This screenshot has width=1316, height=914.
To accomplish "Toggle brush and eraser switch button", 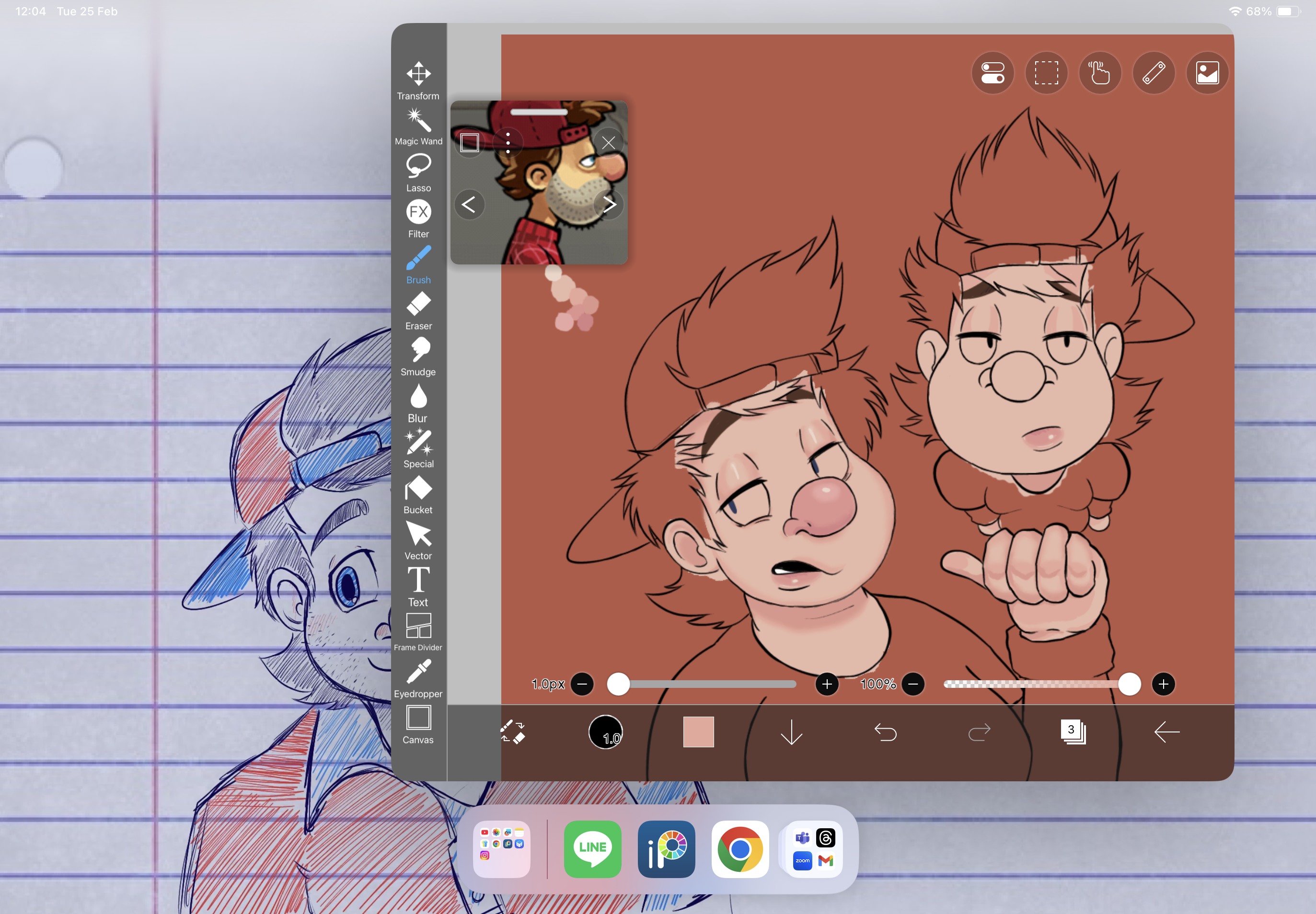I will [512, 732].
